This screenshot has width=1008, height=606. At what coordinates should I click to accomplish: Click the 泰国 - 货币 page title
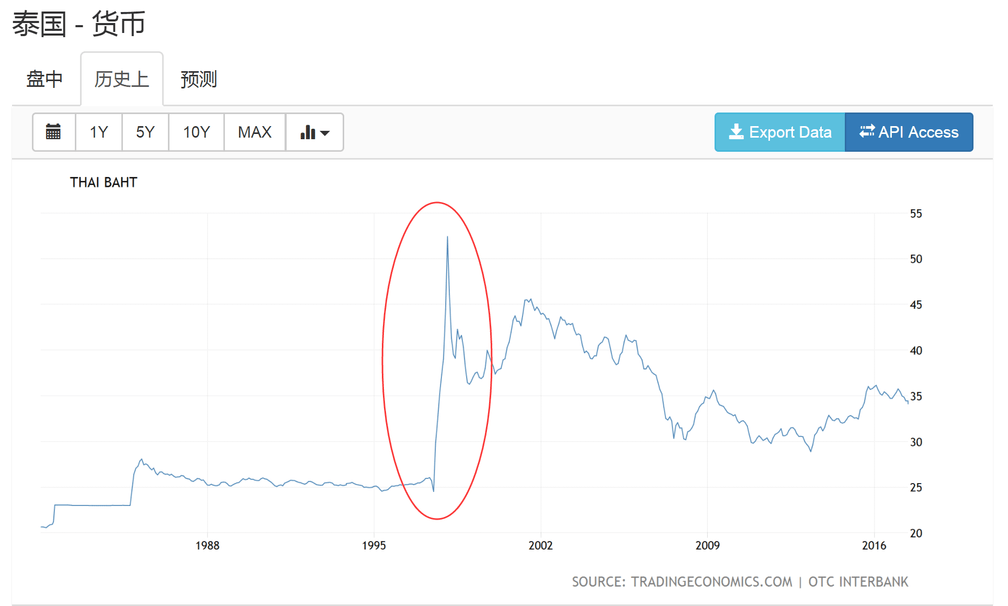pos(78,23)
